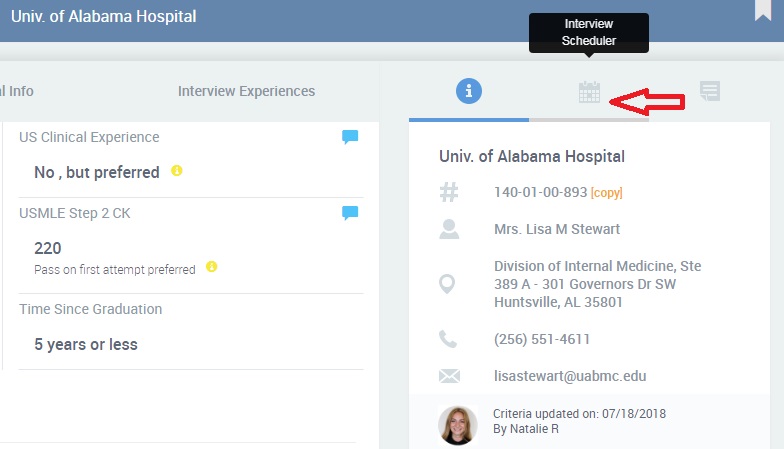Click Univ. of Alabama Hospital card heading
The height and width of the screenshot is (449, 784).
pyautogui.click(x=532, y=156)
